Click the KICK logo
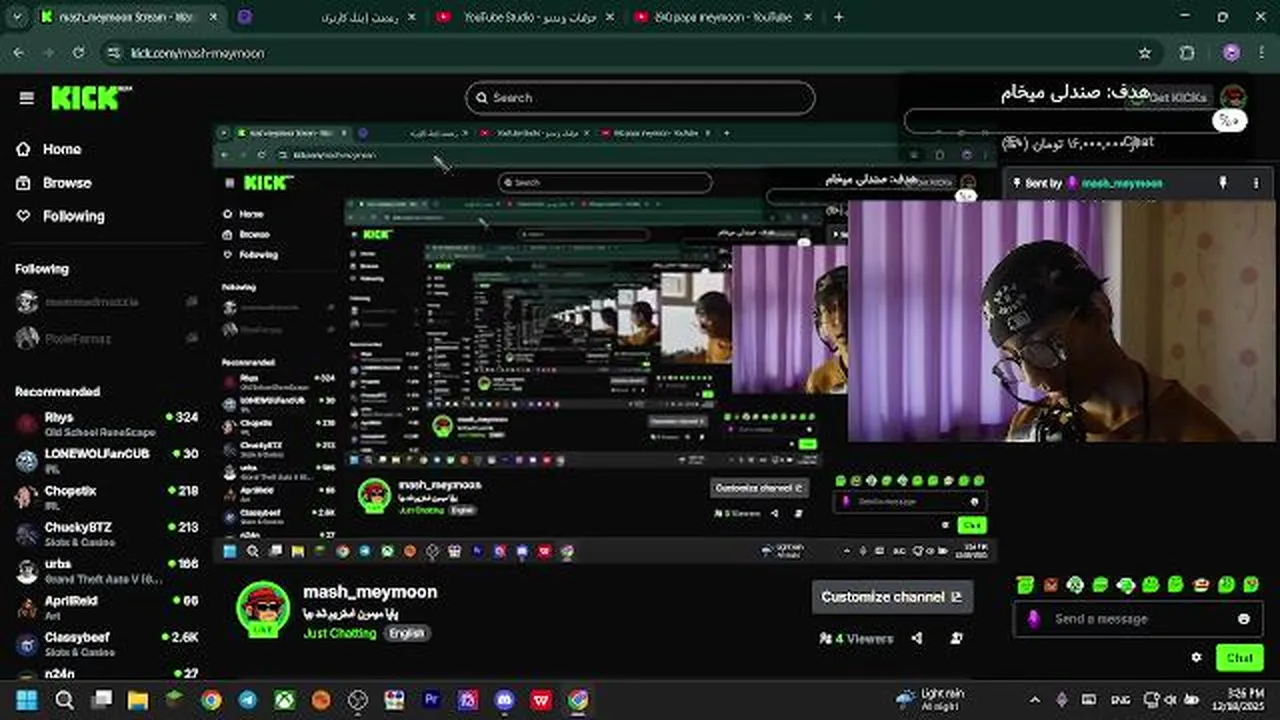The width and height of the screenshot is (1280, 720). [x=91, y=97]
